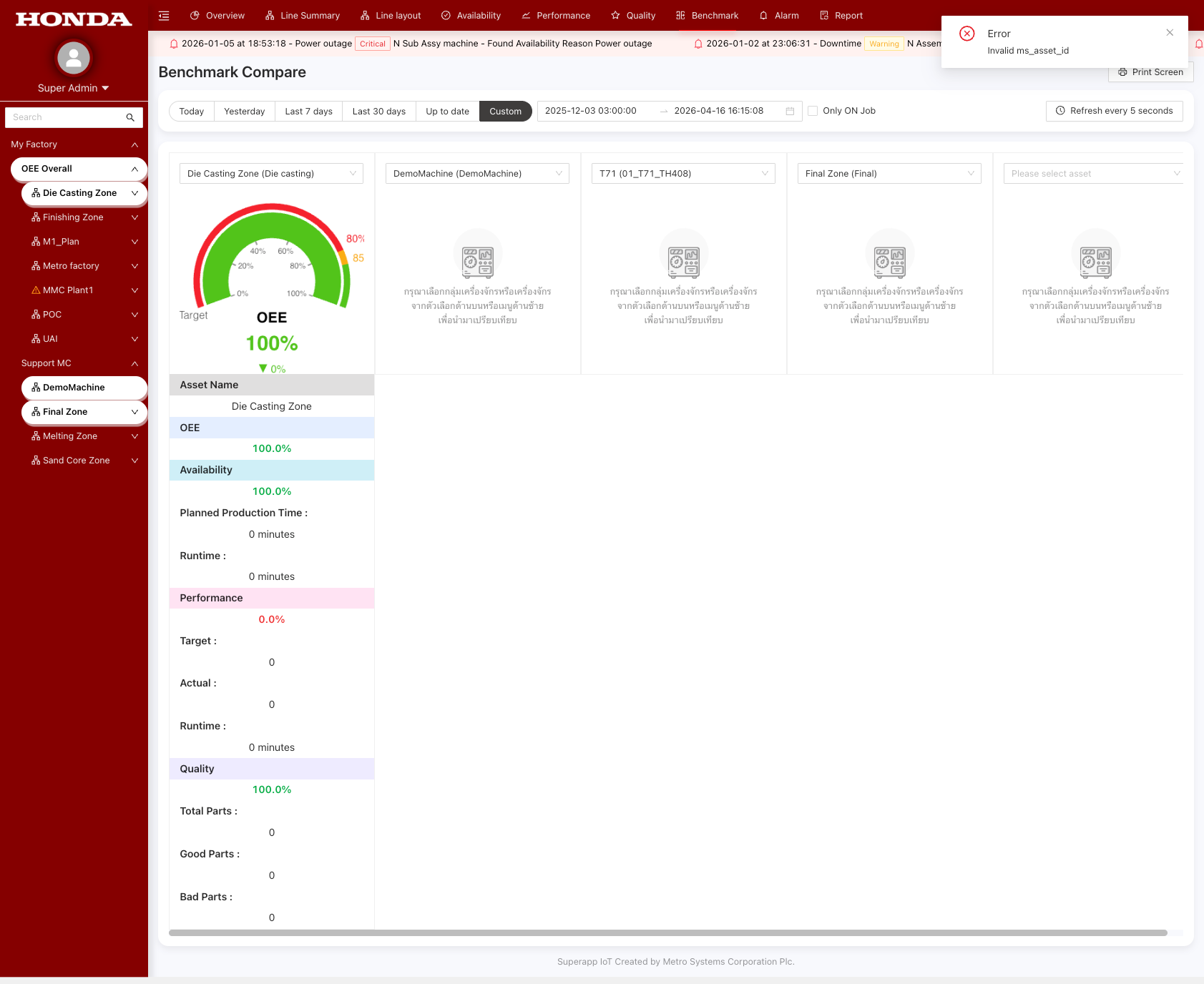Switch to the Quality tab
The height and width of the screenshot is (984, 1204).
(x=633, y=16)
